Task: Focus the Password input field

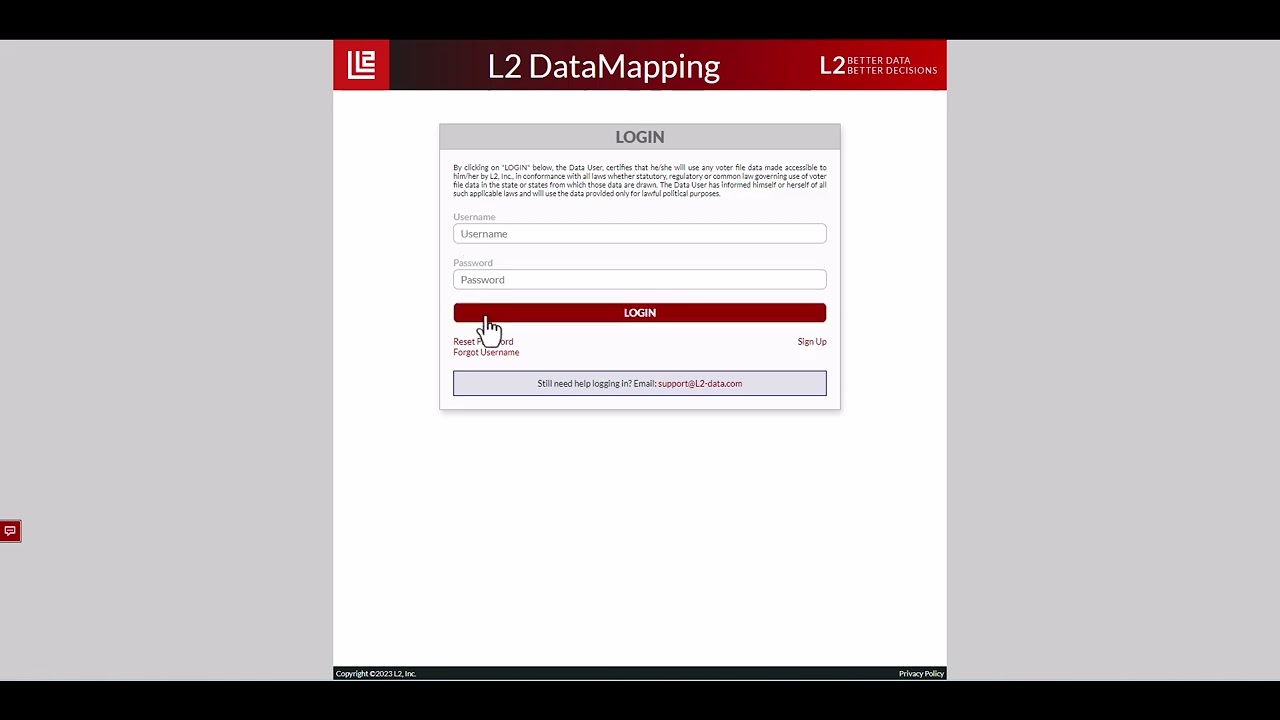Action: coord(640,280)
